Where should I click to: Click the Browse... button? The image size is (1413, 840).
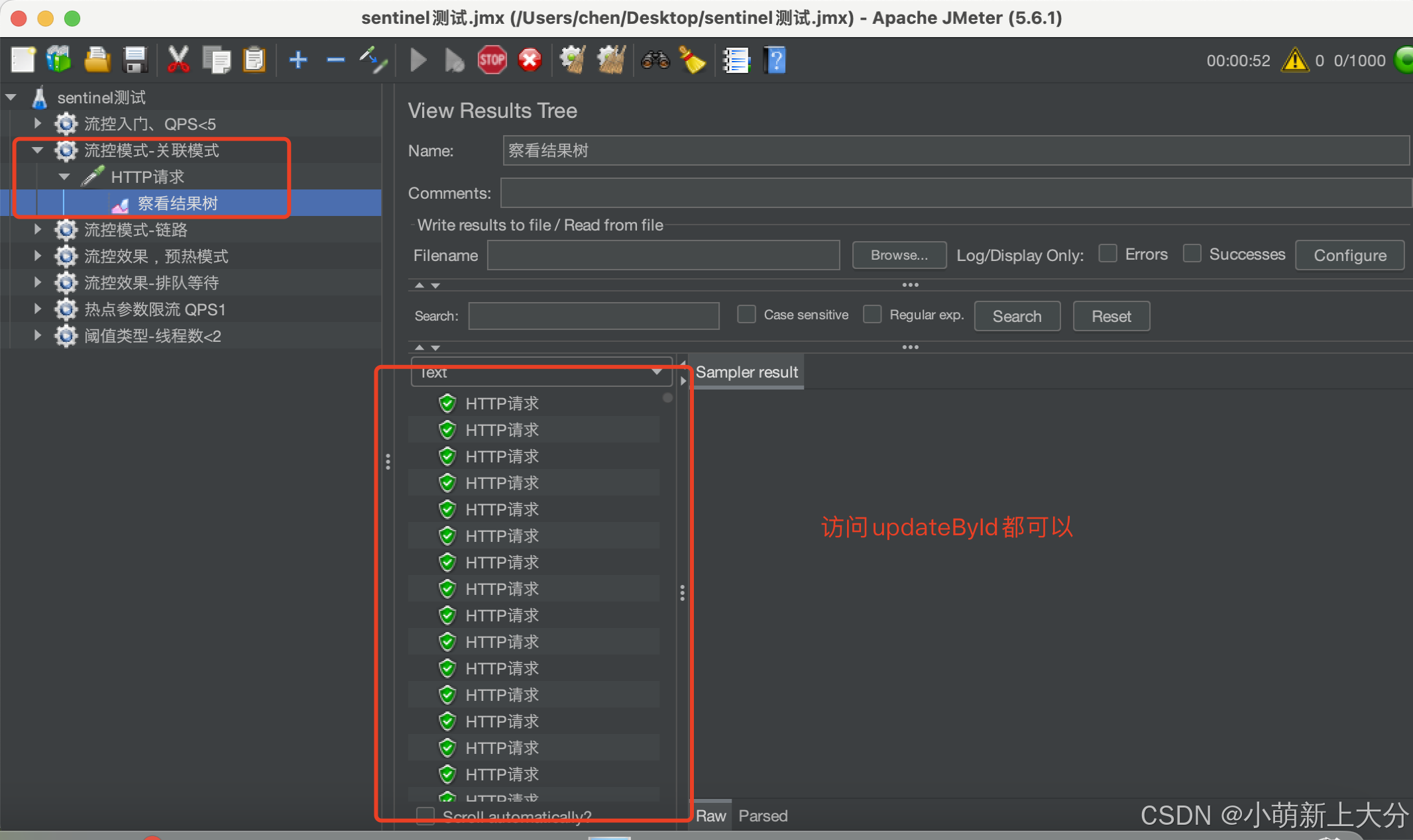pyautogui.click(x=899, y=255)
